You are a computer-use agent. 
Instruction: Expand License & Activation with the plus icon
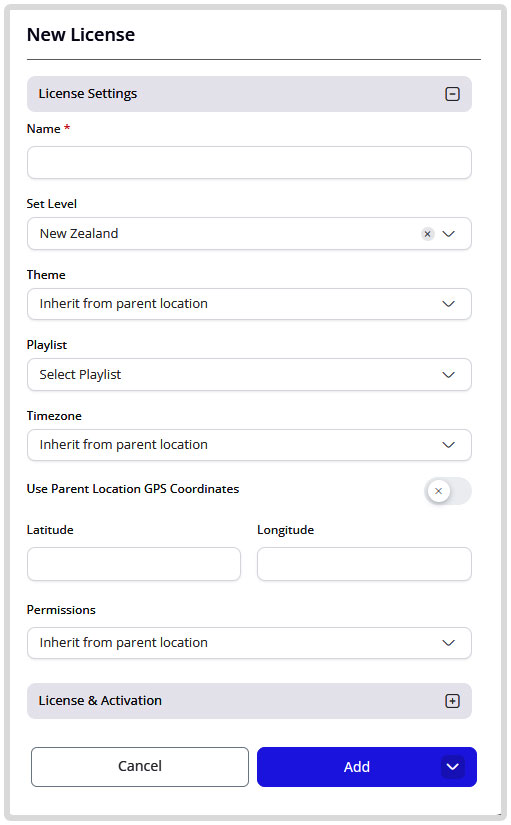point(452,701)
